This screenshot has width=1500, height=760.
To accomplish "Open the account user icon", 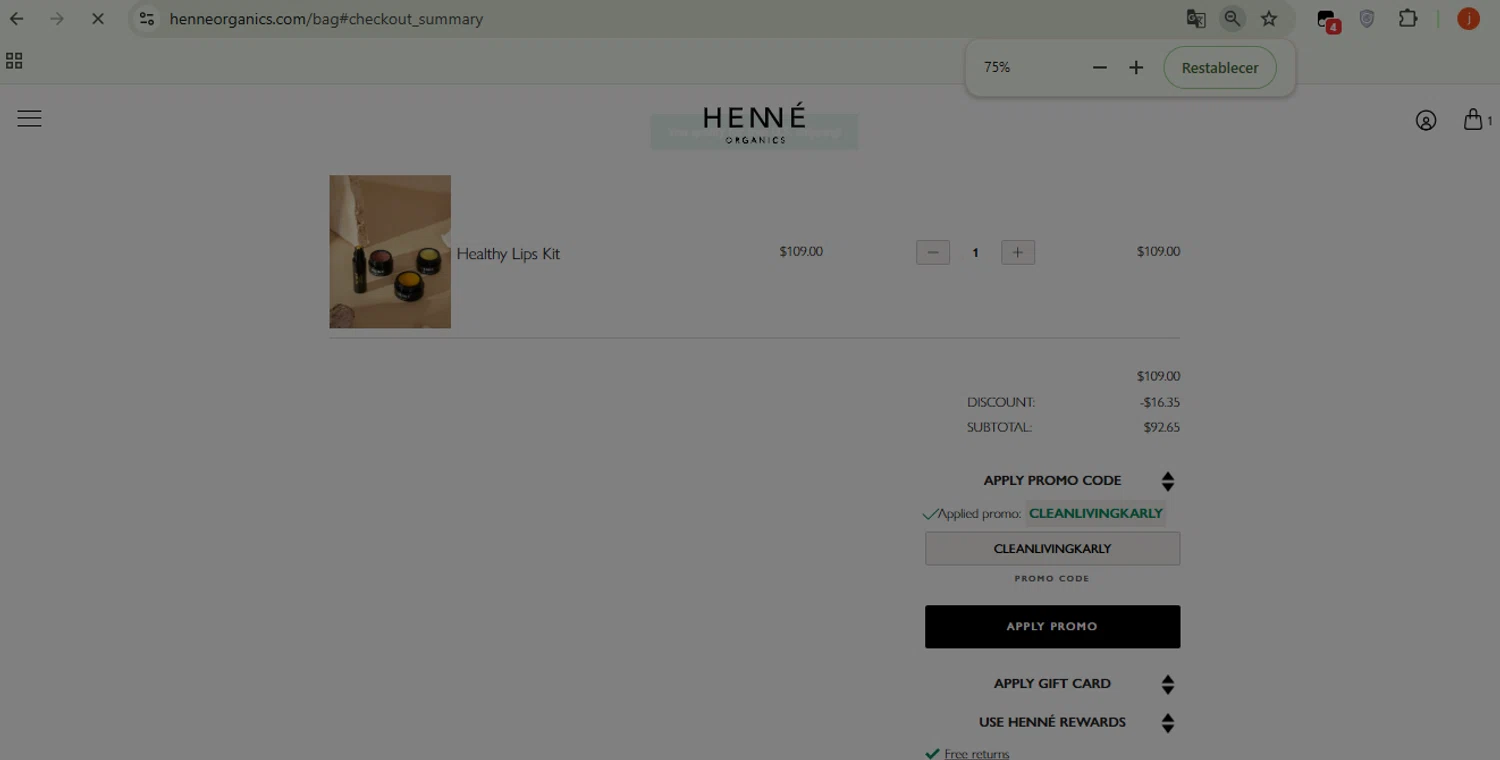I will pos(1426,120).
